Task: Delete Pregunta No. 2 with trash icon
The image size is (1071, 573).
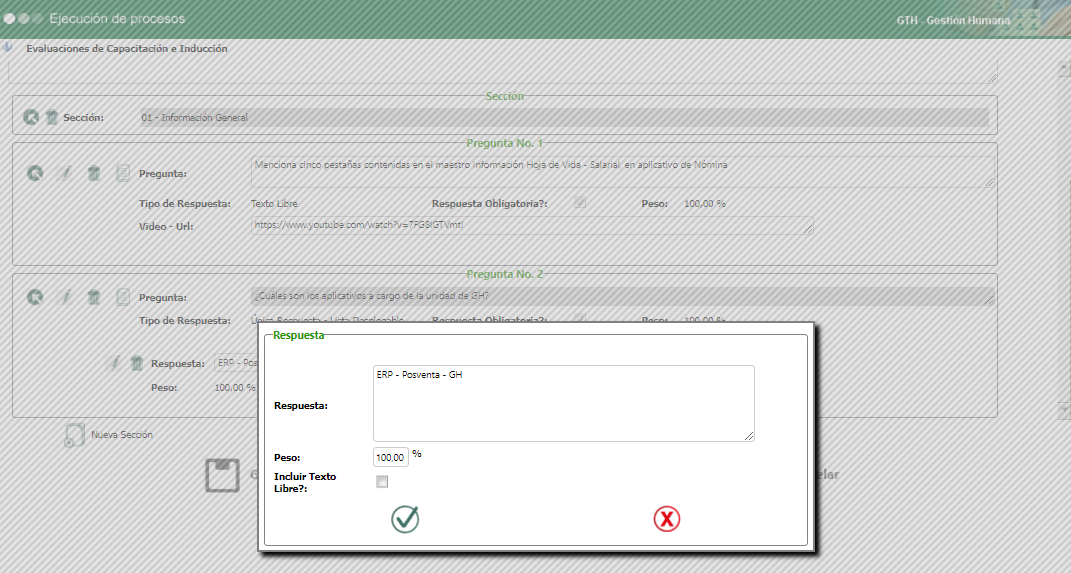Action: (94, 297)
